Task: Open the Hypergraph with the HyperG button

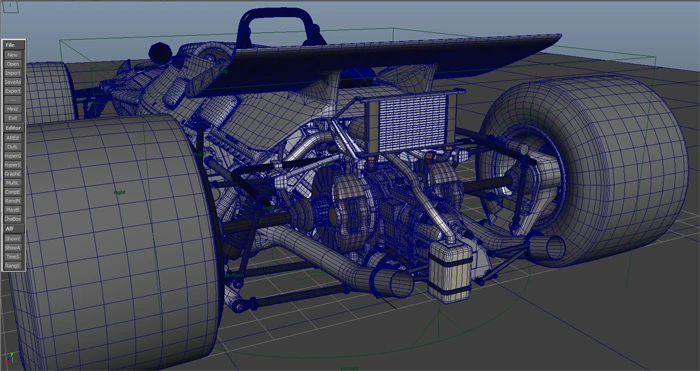Action: pyautogui.click(x=12, y=156)
